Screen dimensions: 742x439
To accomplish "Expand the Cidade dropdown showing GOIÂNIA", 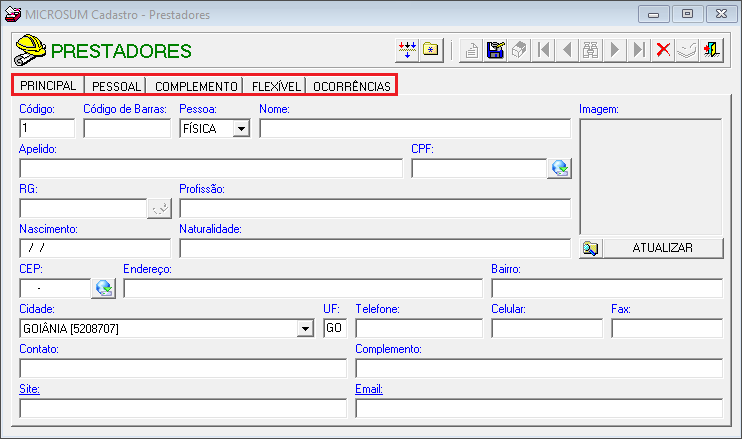I will 304,328.
